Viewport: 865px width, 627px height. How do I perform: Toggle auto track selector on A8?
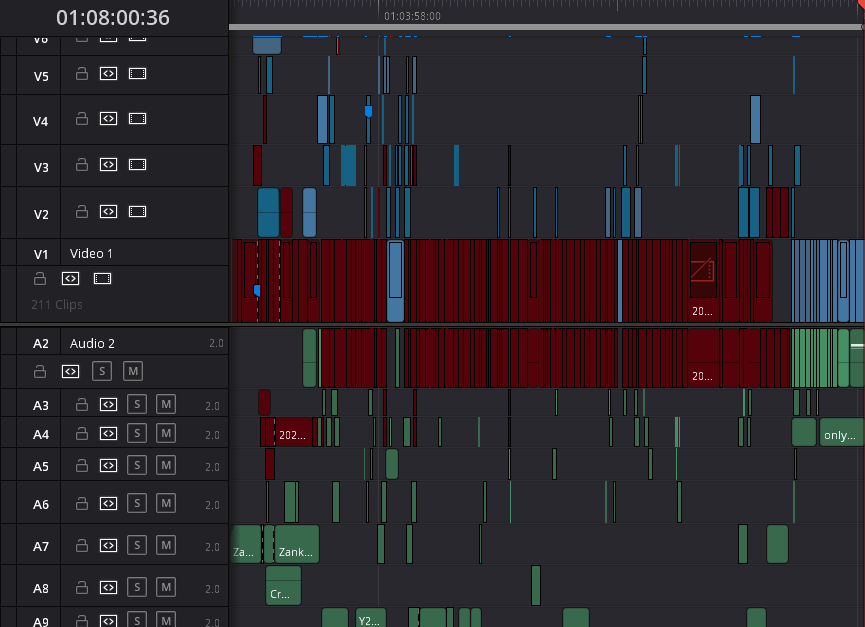click(x=108, y=587)
